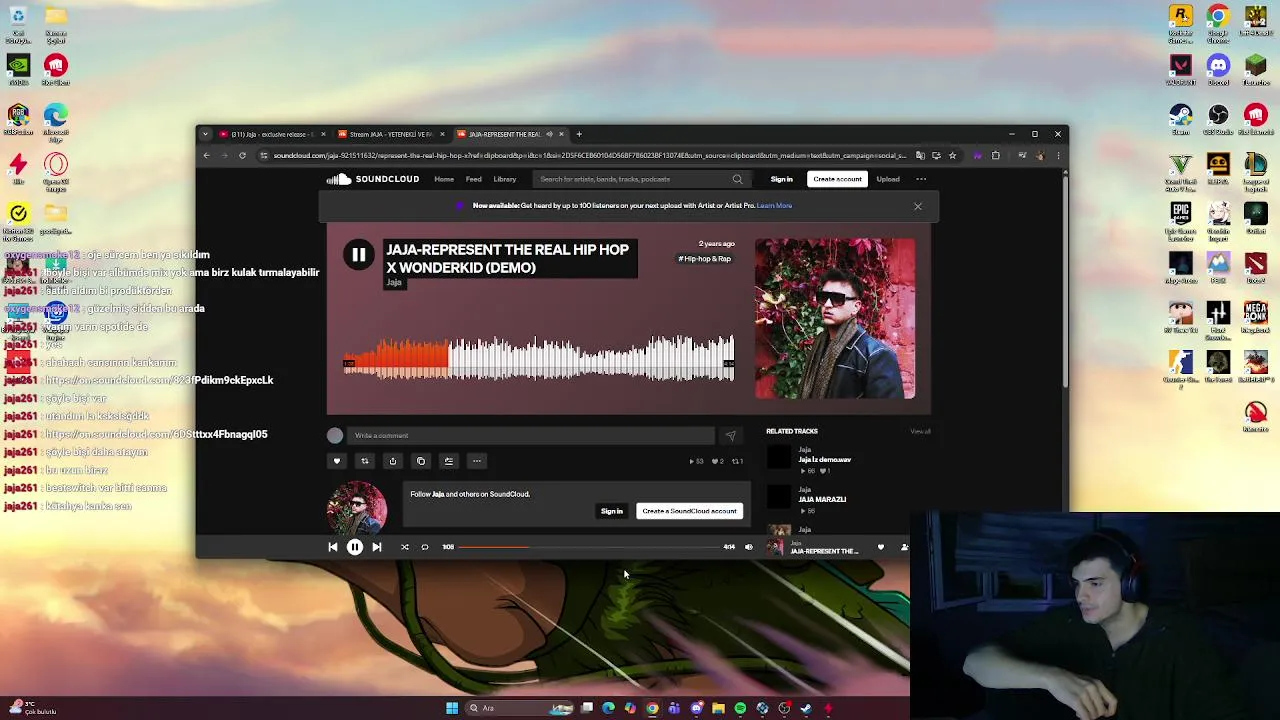
Task: Mute volume via the player speaker icon
Action: (748, 547)
